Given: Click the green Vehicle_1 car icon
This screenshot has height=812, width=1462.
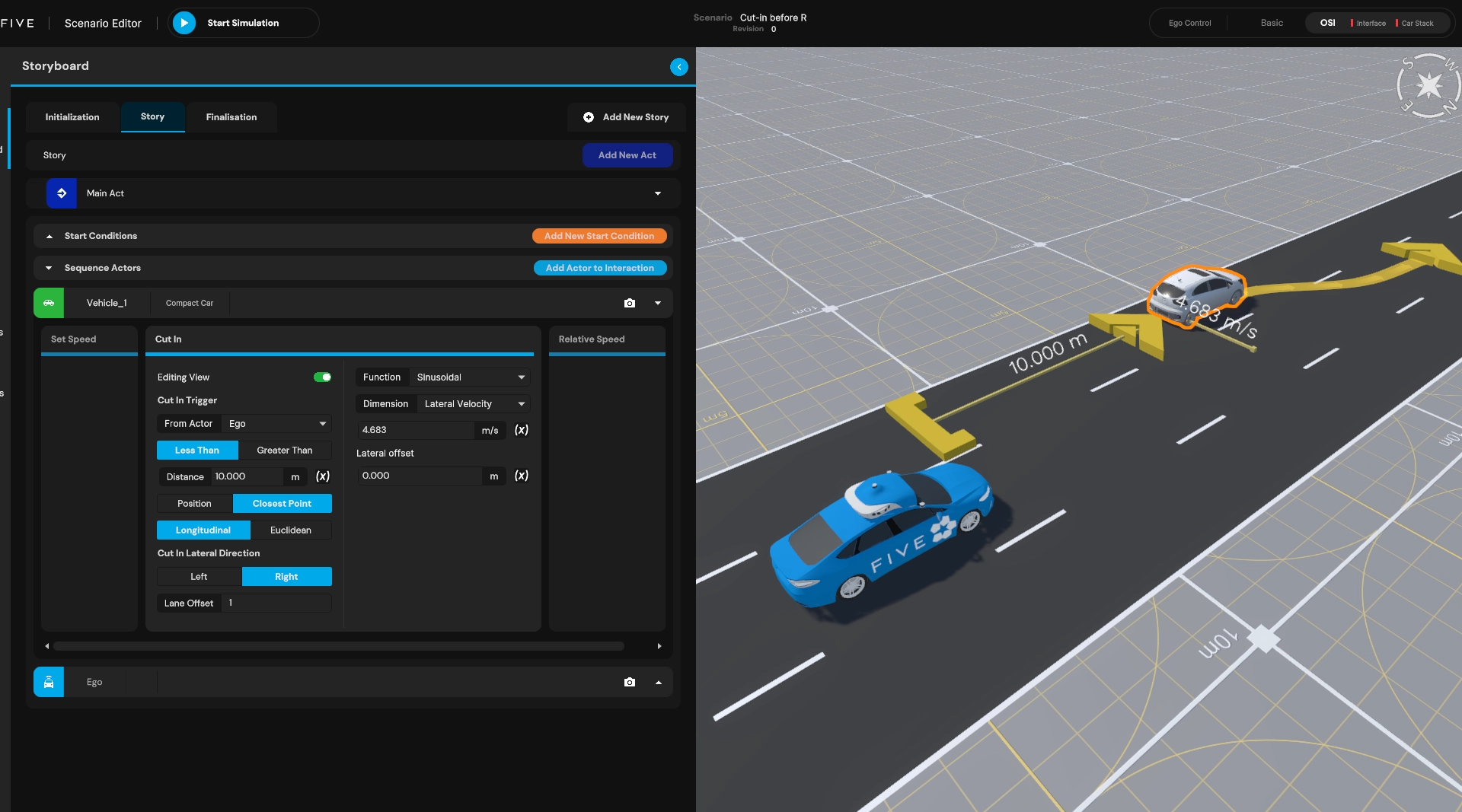Looking at the screenshot, I should [x=49, y=303].
